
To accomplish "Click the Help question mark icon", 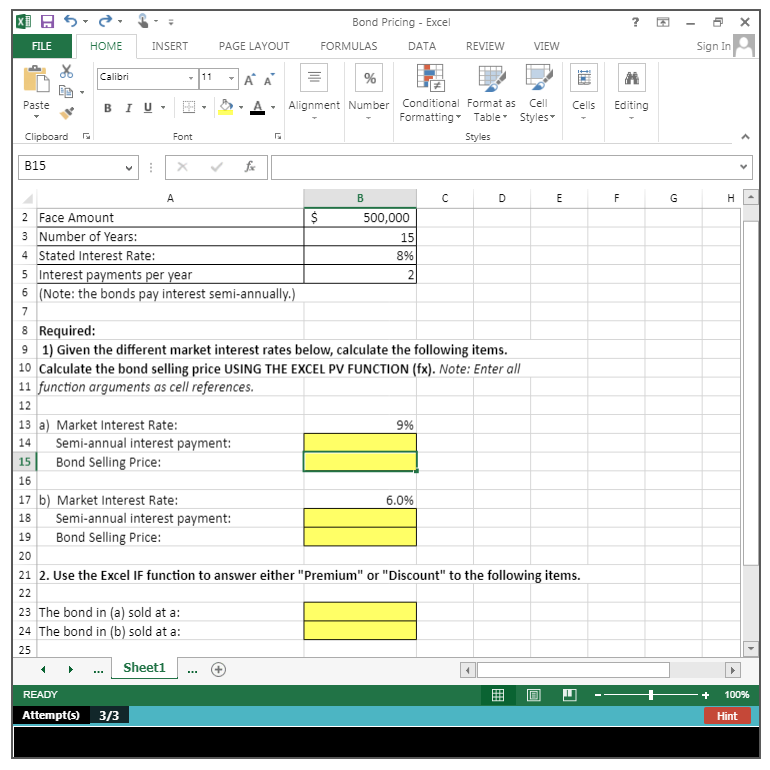I will point(635,22).
